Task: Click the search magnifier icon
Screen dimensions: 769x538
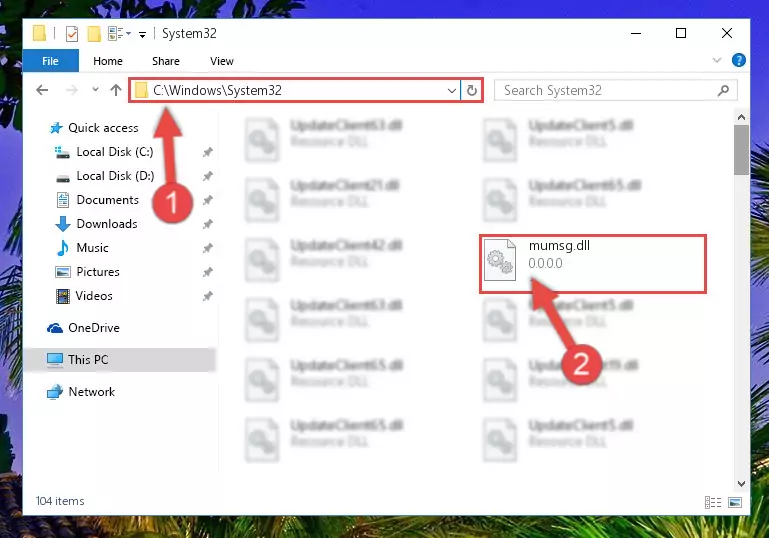Action: [x=723, y=90]
